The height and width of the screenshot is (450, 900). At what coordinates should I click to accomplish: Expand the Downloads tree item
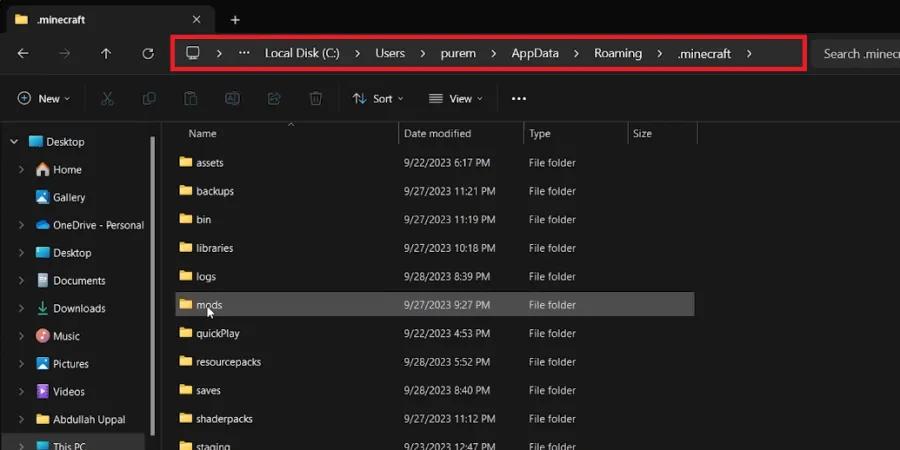pyautogui.click(x=21, y=309)
